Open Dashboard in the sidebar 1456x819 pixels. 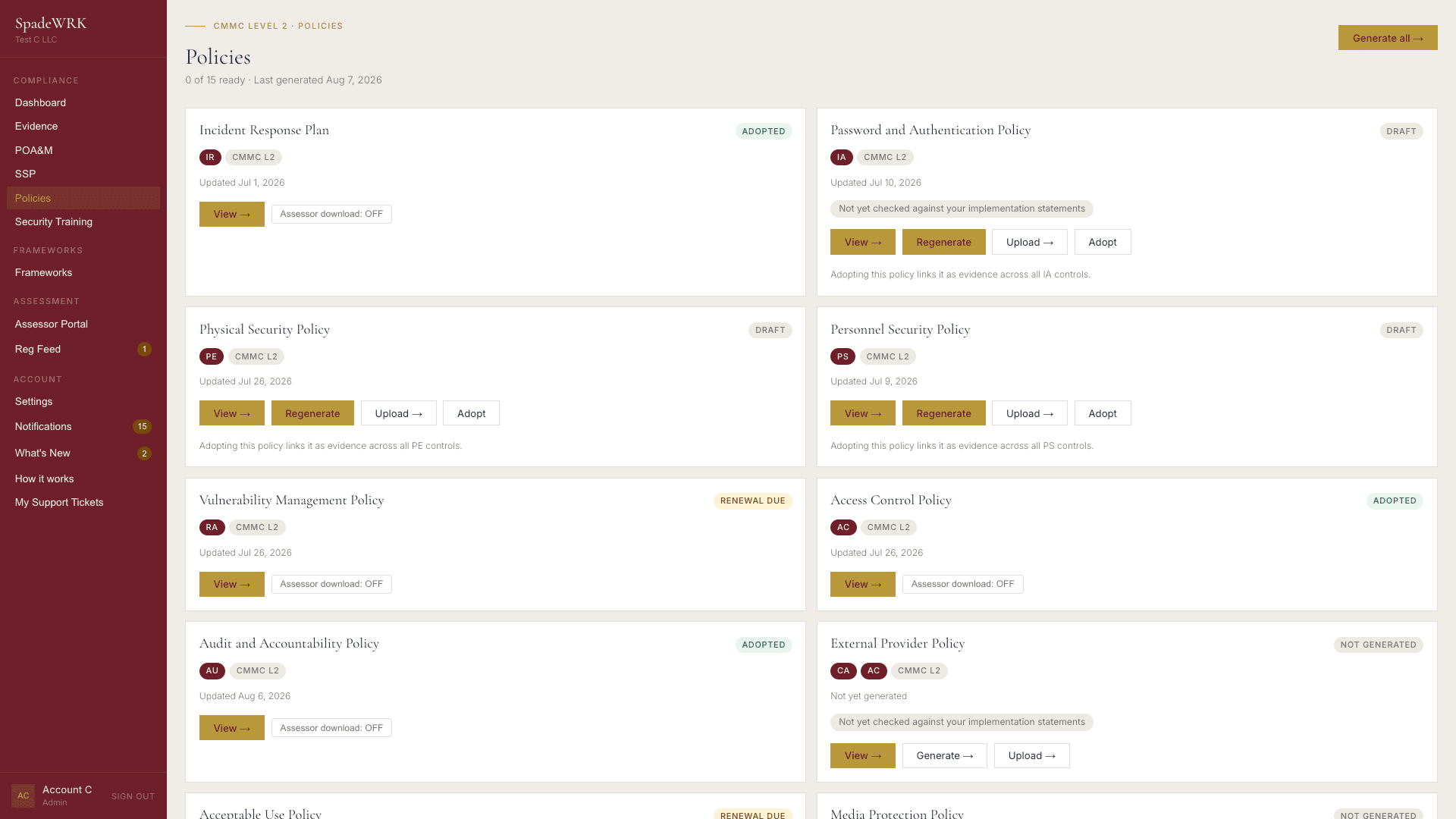coord(83,102)
